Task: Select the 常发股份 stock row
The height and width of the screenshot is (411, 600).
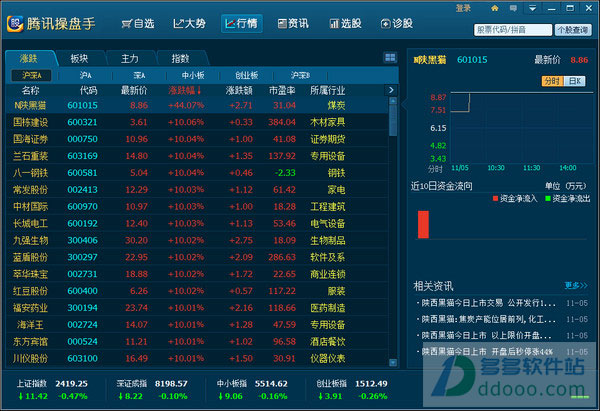Action: 197,189
